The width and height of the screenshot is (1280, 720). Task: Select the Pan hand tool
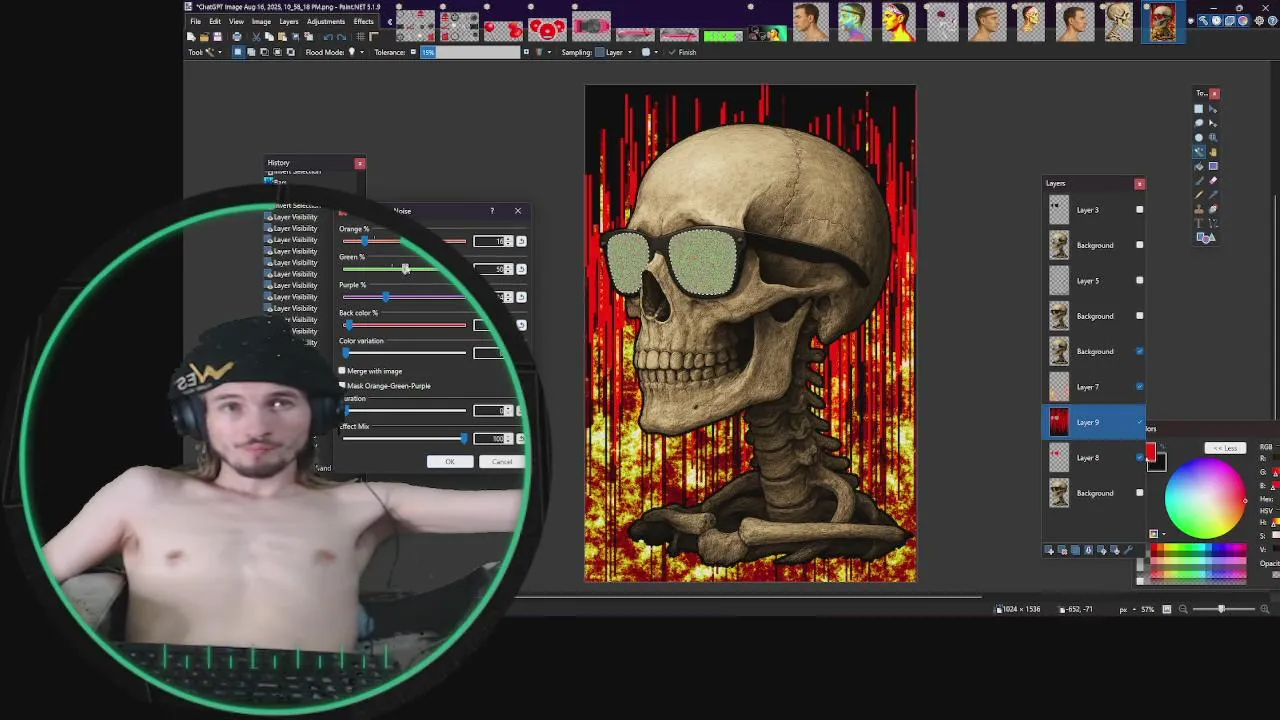click(x=1213, y=152)
